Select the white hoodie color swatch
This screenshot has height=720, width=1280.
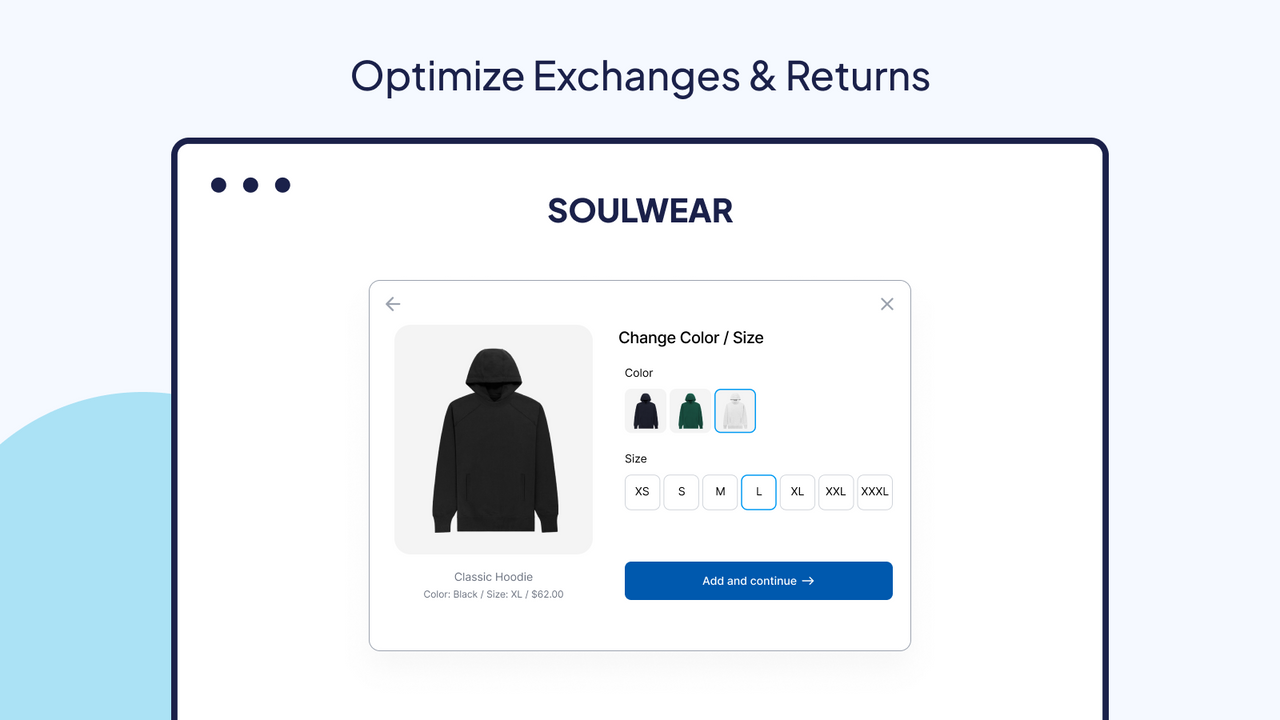coord(735,410)
